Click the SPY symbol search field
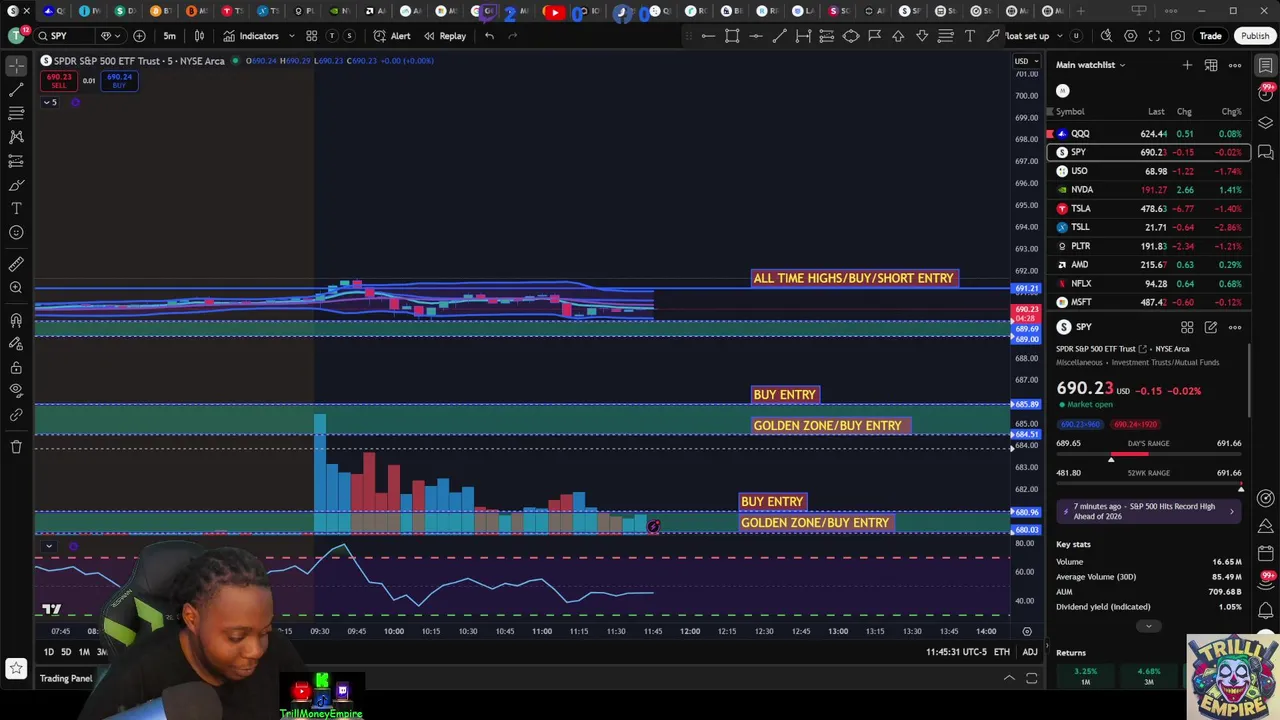Screen dimensions: 1280x720 tap(65, 36)
